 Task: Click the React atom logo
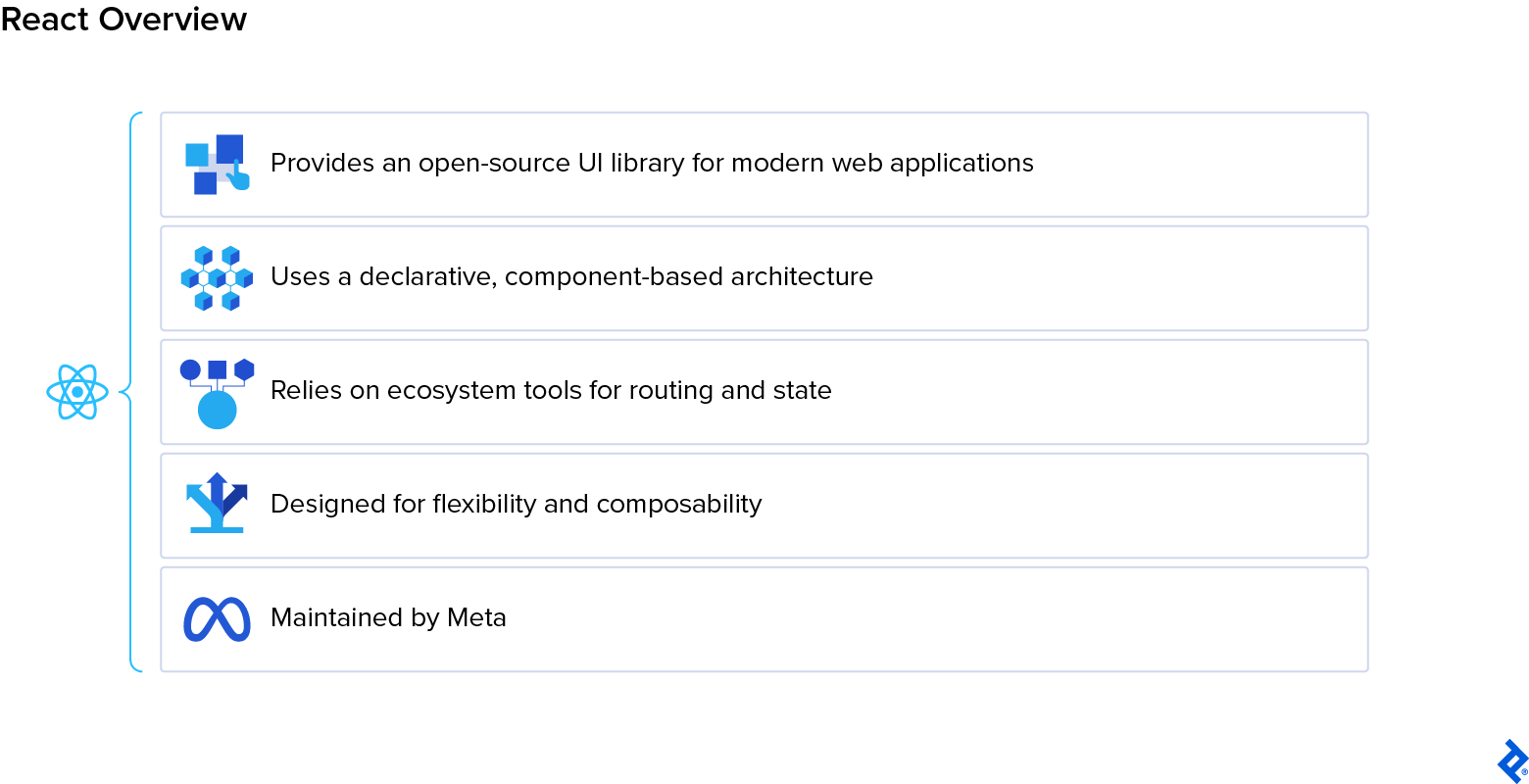(77, 392)
